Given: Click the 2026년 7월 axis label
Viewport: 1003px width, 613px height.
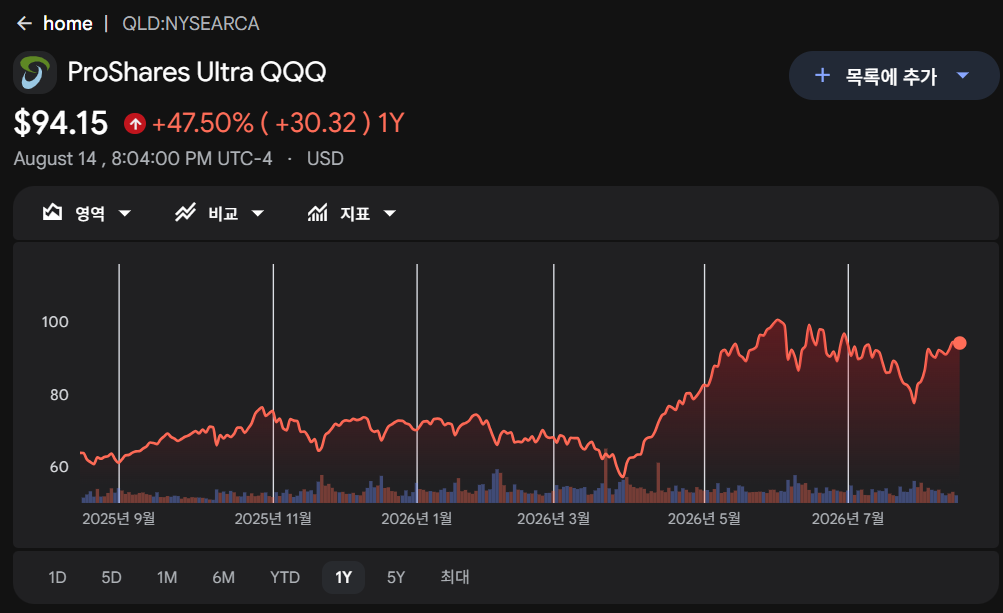Looking at the screenshot, I should point(848,519).
